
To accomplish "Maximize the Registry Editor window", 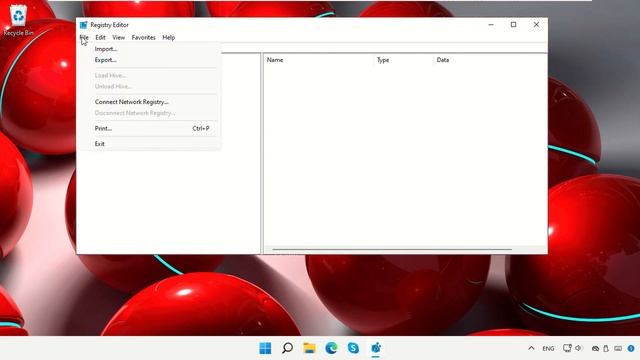I will pyautogui.click(x=513, y=25).
